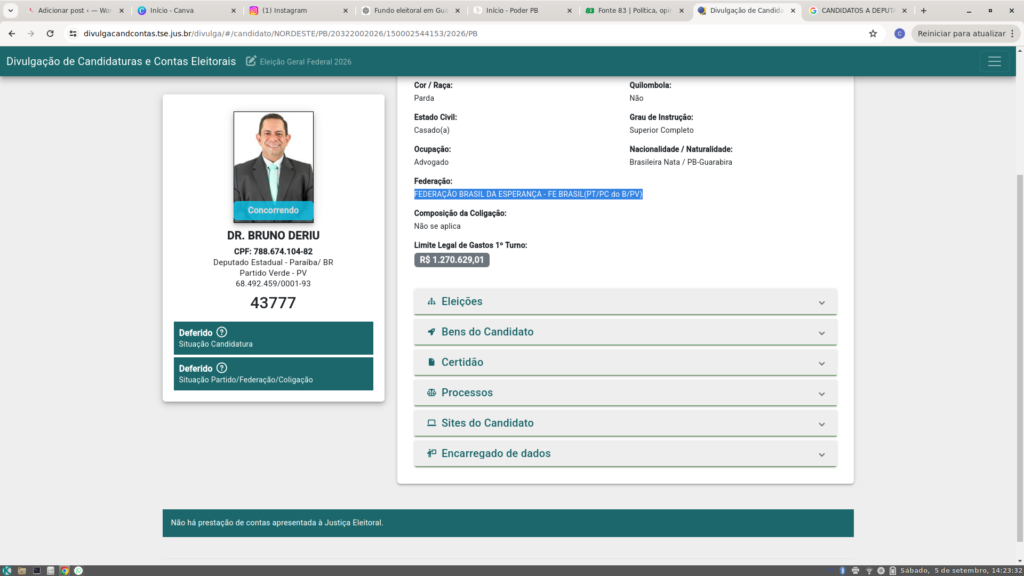
Task: Open the Sites do Candidato section
Action: coord(625,423)
